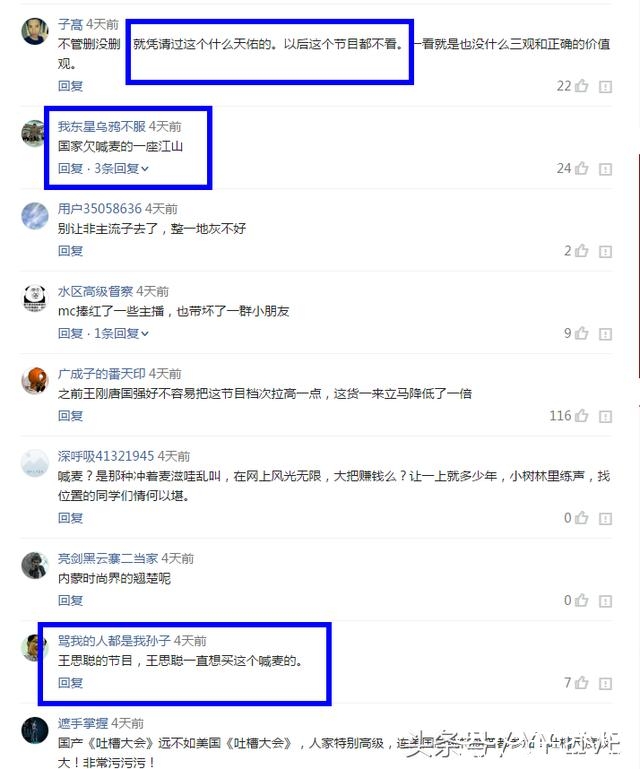Screen dimensions: 640x769
Task: Click the page scrollbar on right edge
Action: tap(639, 265)
